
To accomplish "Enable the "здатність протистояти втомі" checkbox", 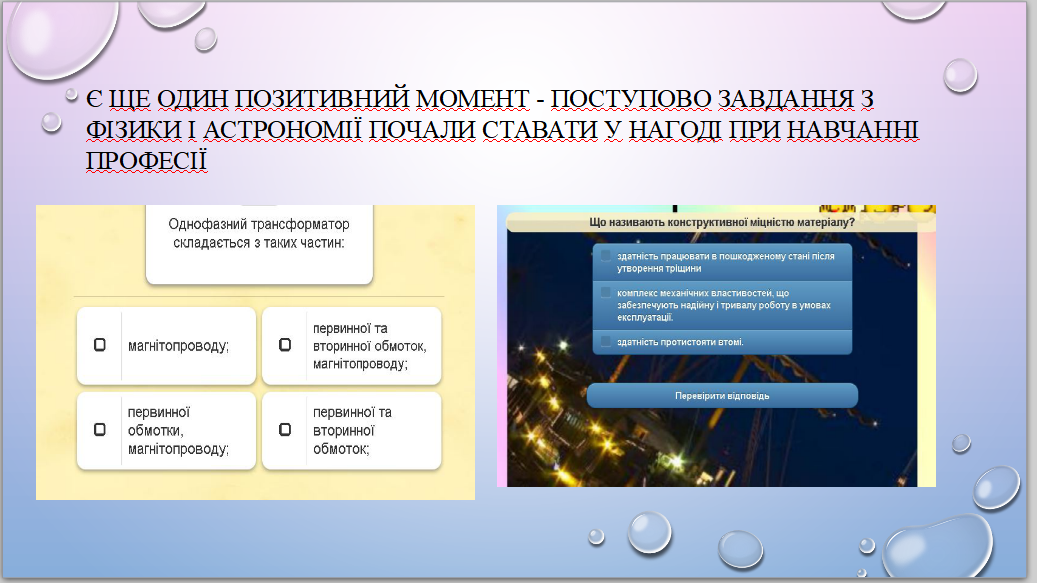I will pyautogui.click(x=605, y=342).
